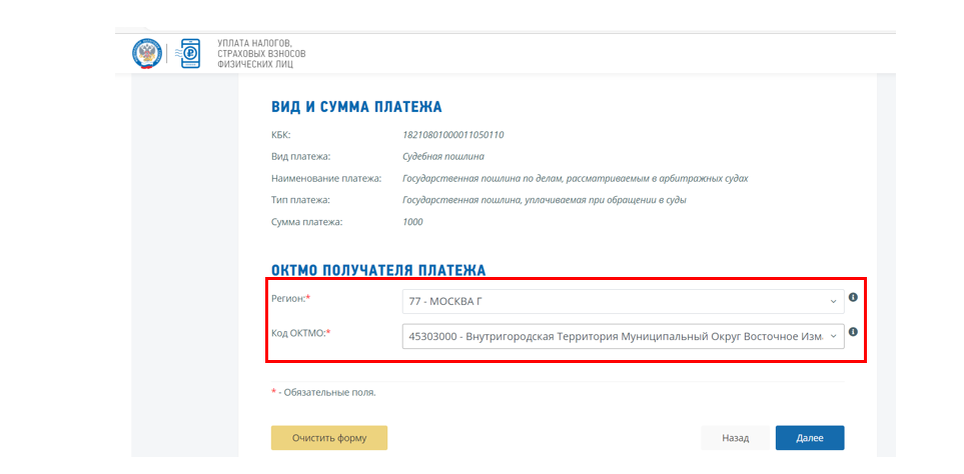The image size is (964, 474).
Task: Click the Код ОКТМО field label
Action: [301, 332]
